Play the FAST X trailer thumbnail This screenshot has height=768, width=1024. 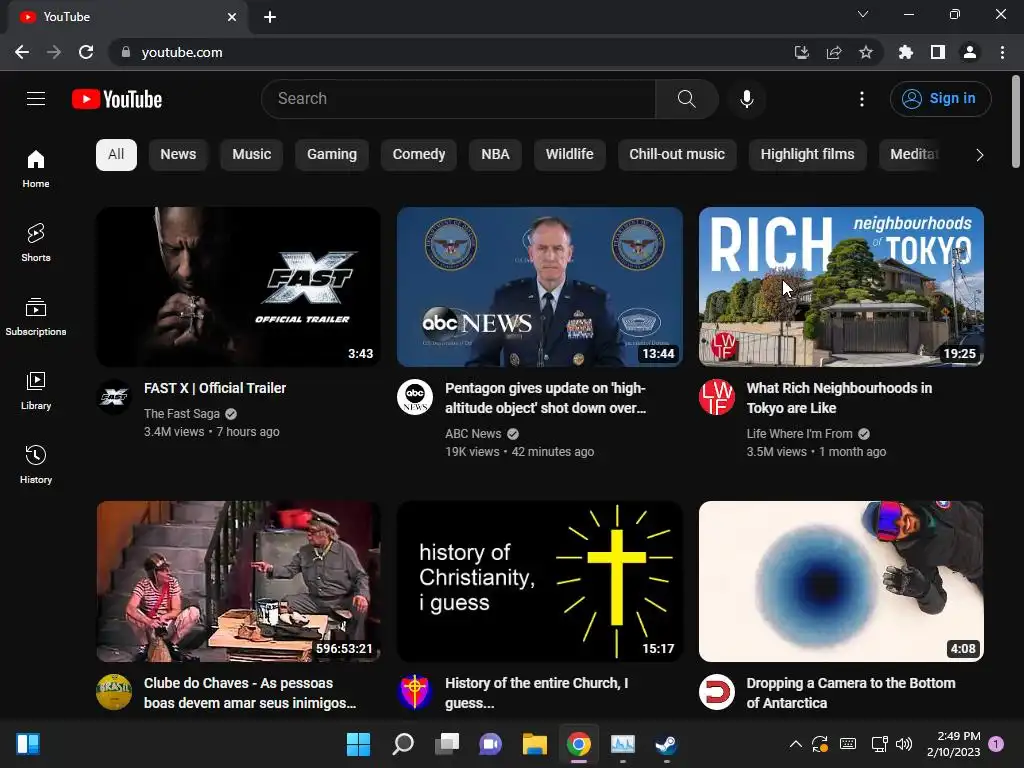[238, 287]
